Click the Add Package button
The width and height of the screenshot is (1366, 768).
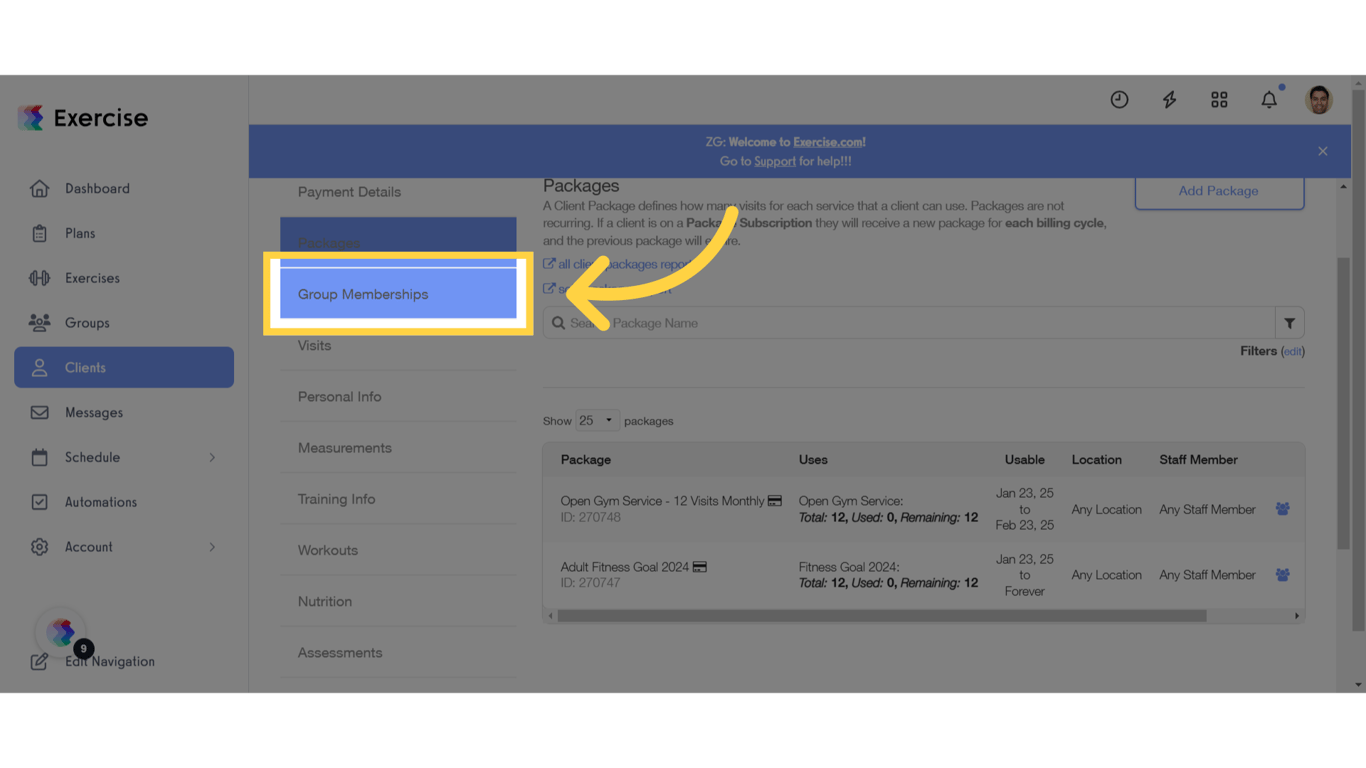pos(1218,191)
